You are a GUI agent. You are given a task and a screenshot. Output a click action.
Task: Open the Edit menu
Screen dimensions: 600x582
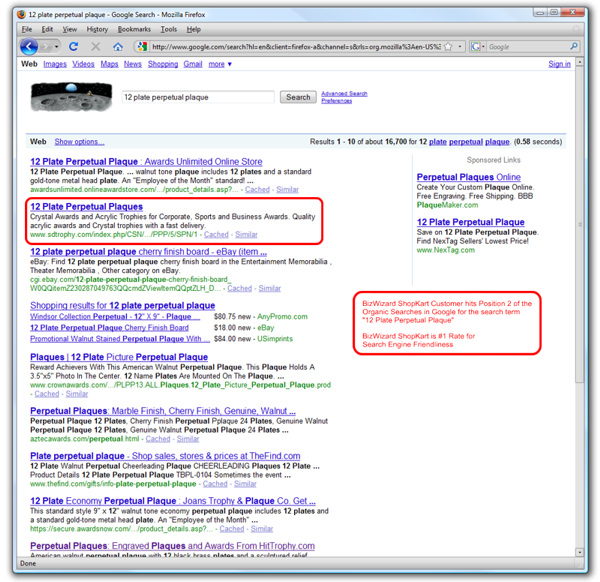point(47,29)
